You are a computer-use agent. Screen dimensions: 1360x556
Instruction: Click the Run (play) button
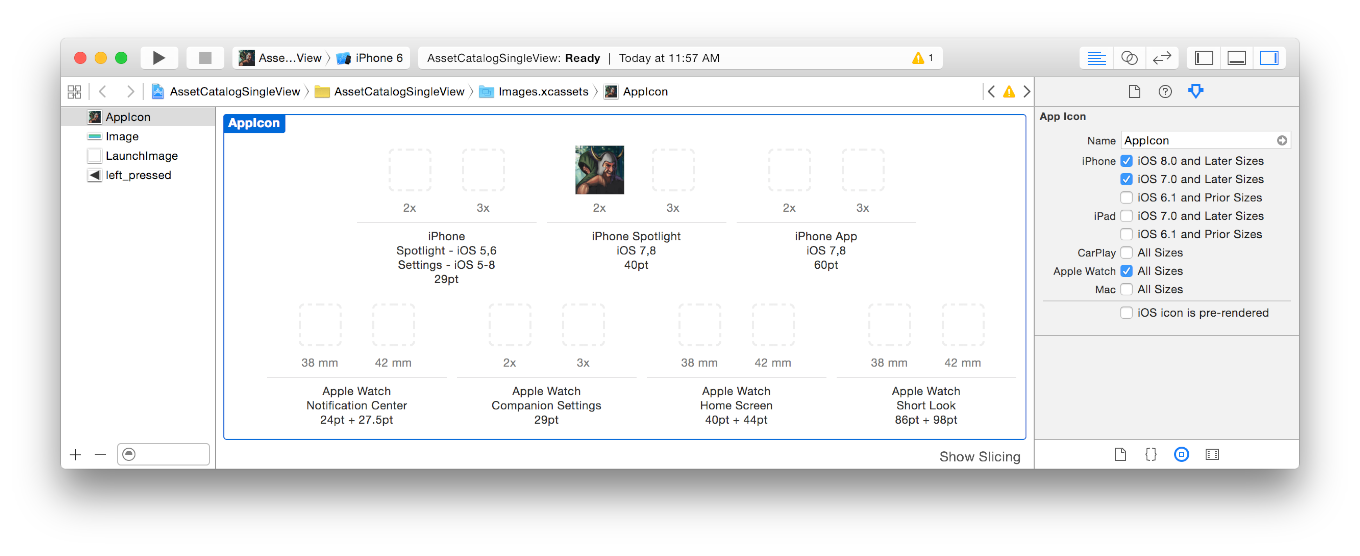tap(159, 58)
